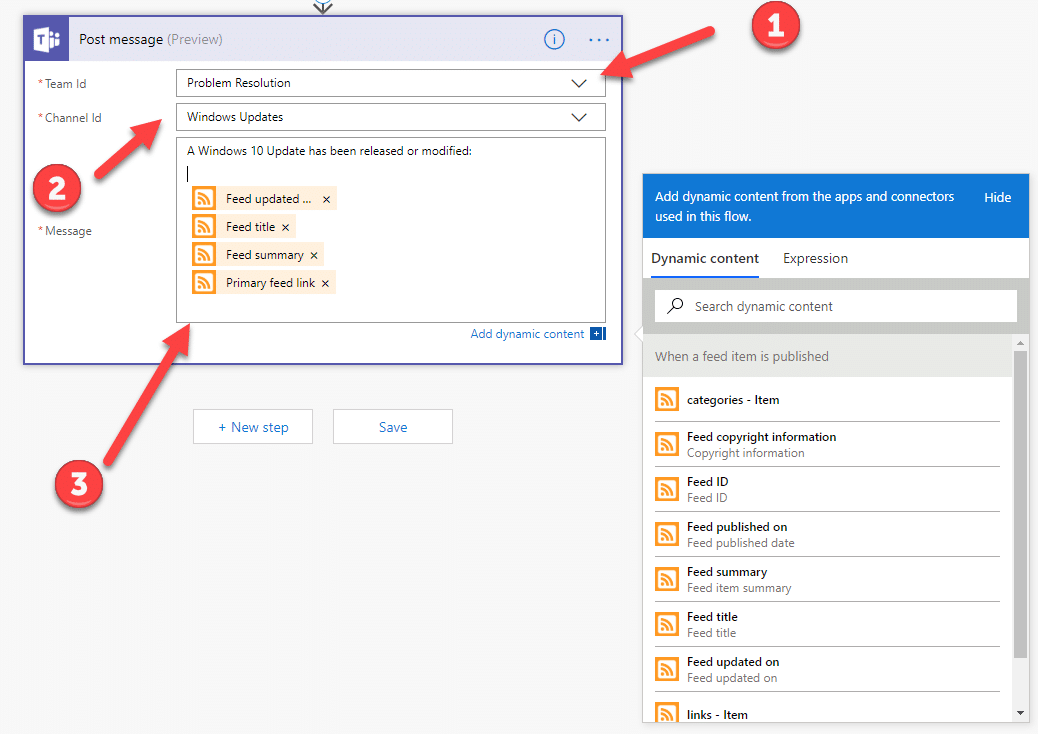Switch to the Dynamic content tab

(x=705, y=259)
